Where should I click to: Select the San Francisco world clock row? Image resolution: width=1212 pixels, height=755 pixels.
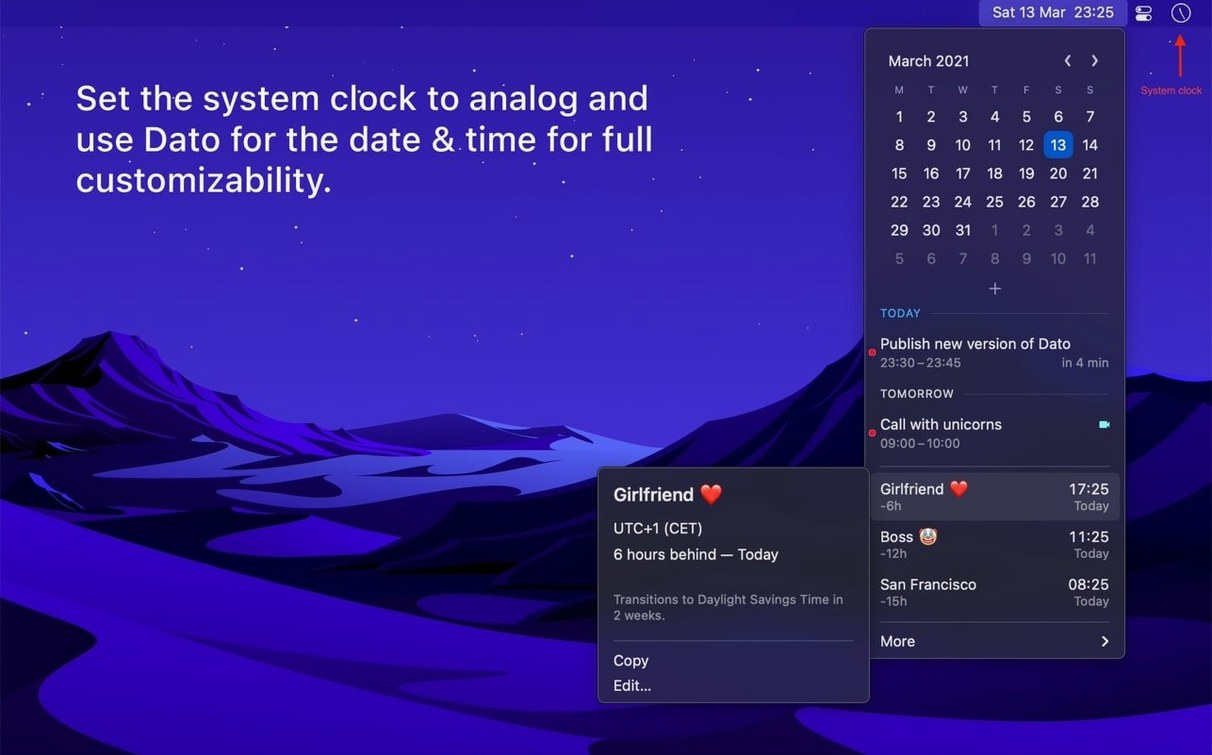point(995,592)
